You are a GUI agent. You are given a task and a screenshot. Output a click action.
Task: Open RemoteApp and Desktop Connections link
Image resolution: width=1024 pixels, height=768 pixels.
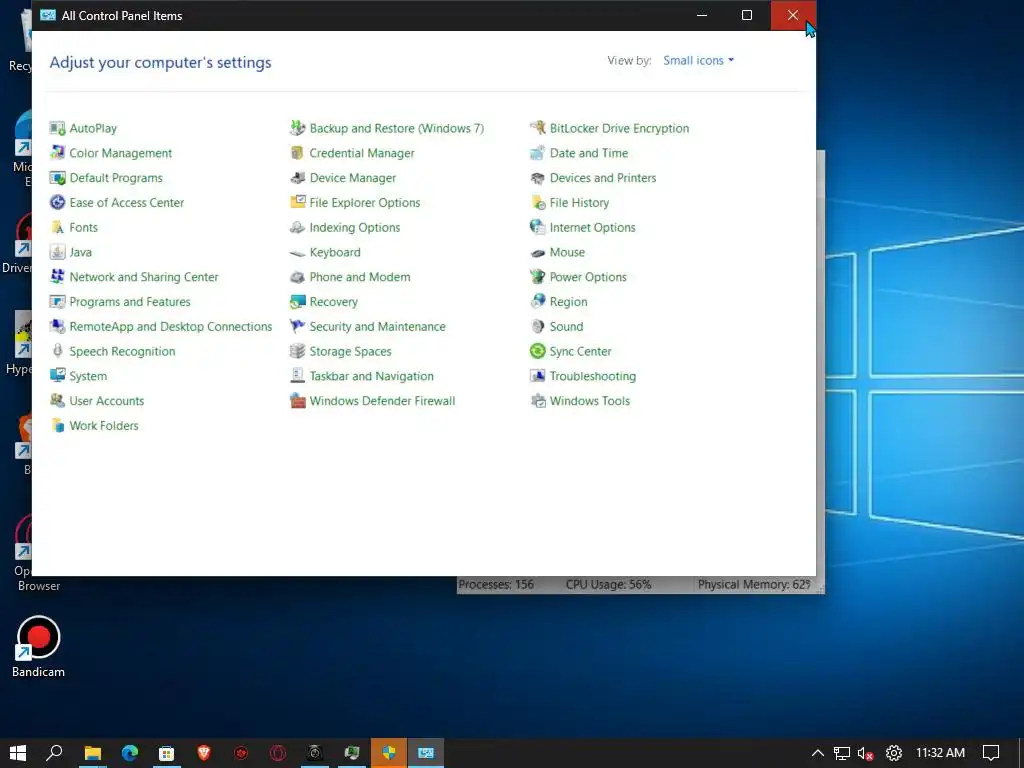tap(170, 327)
